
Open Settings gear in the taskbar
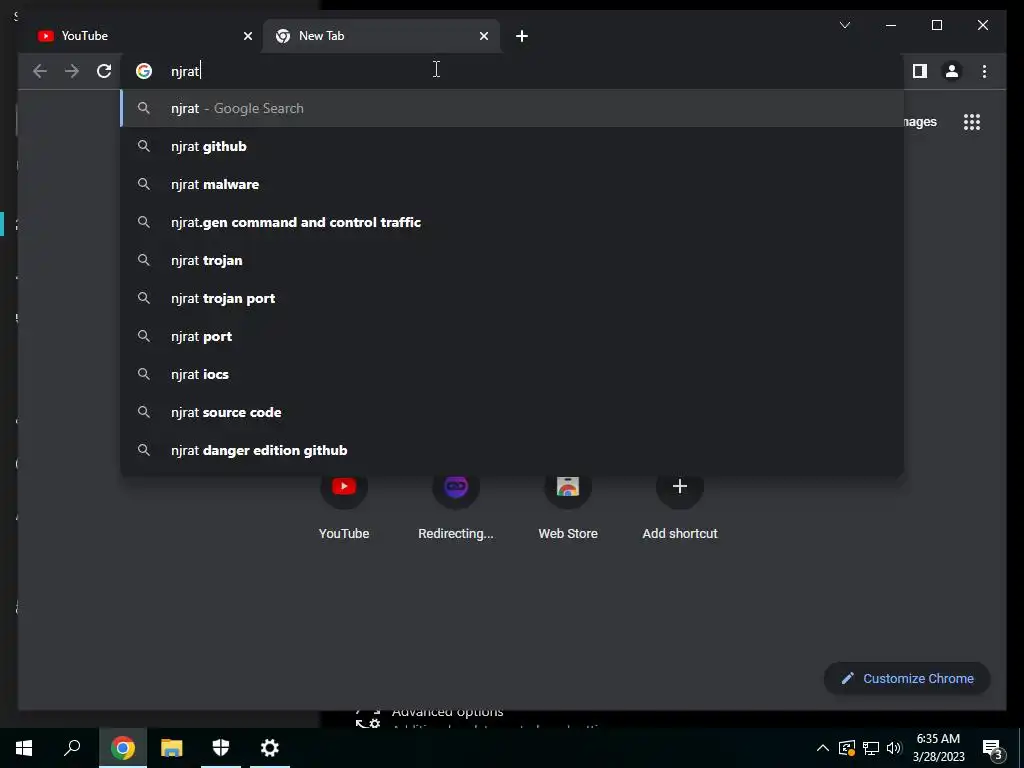pos(270,748)
